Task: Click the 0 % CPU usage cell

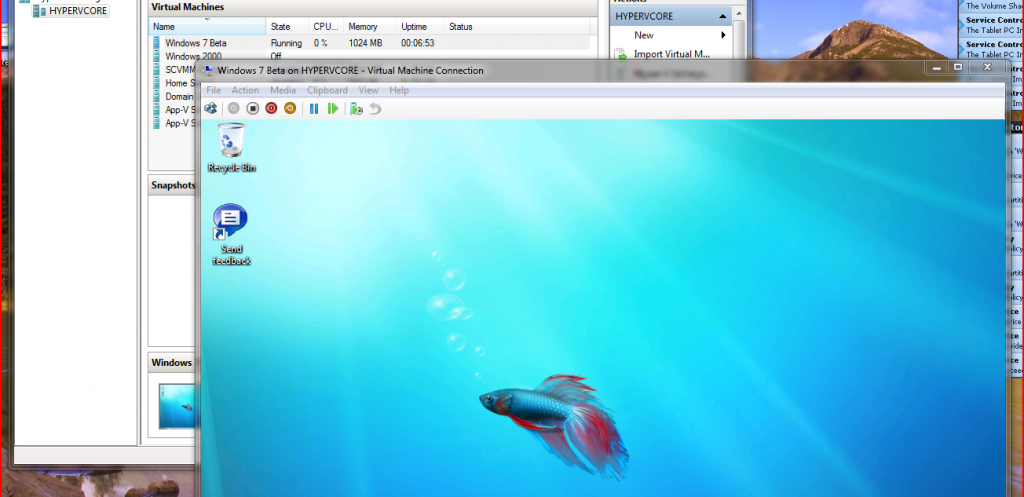Action: click(321, 43)
